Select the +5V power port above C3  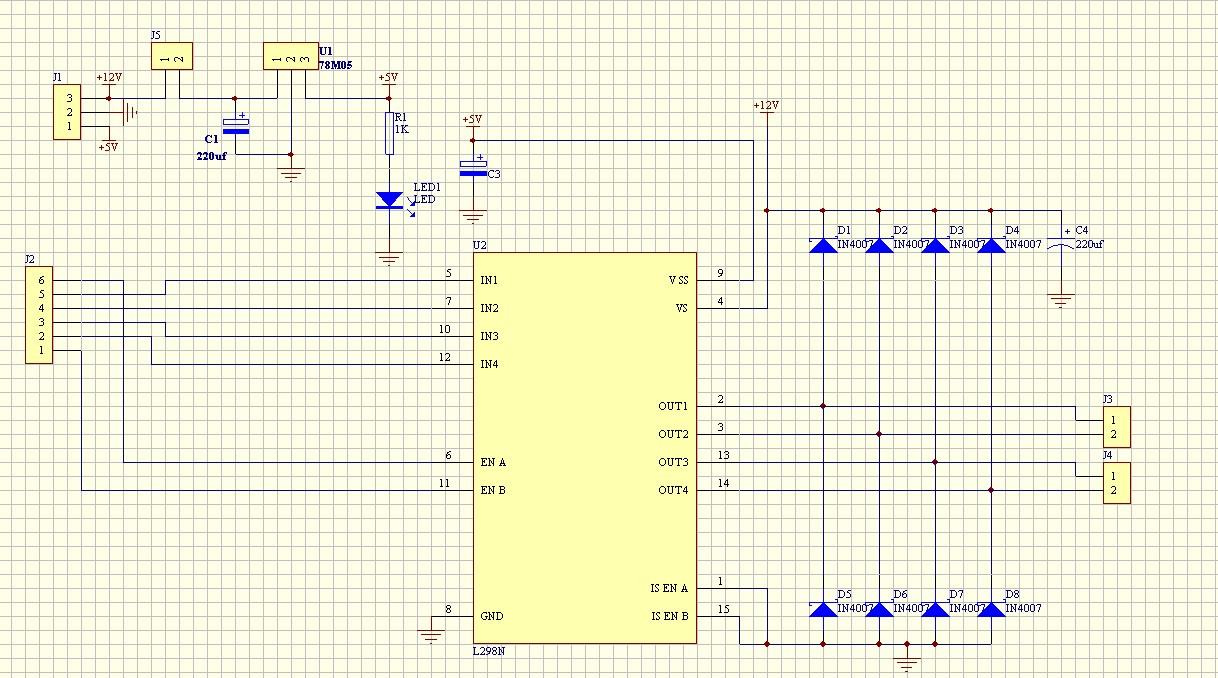pos(472,121)
